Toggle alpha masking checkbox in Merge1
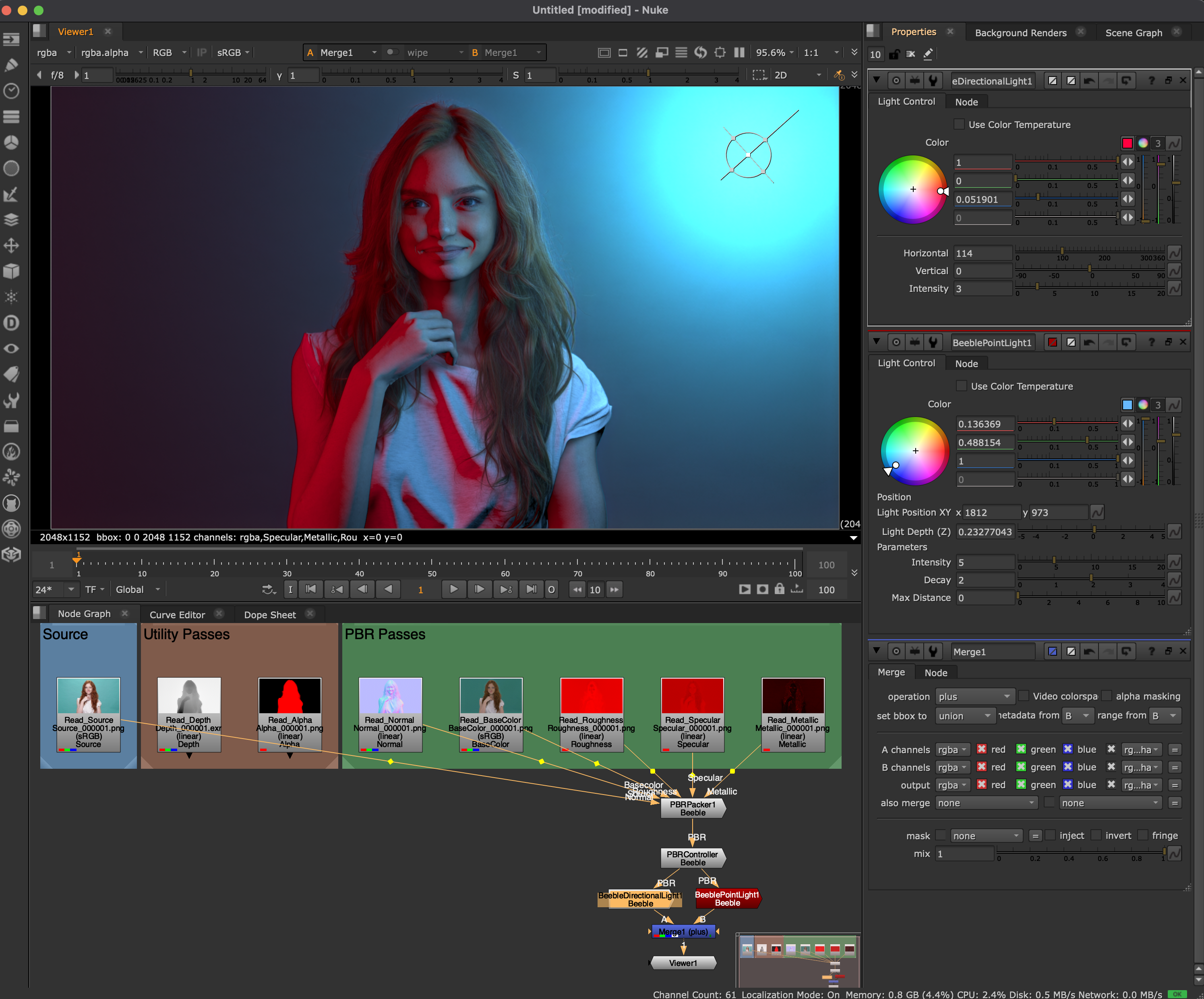Viewport: 1204px width, 999px height. click(1107, 696)
